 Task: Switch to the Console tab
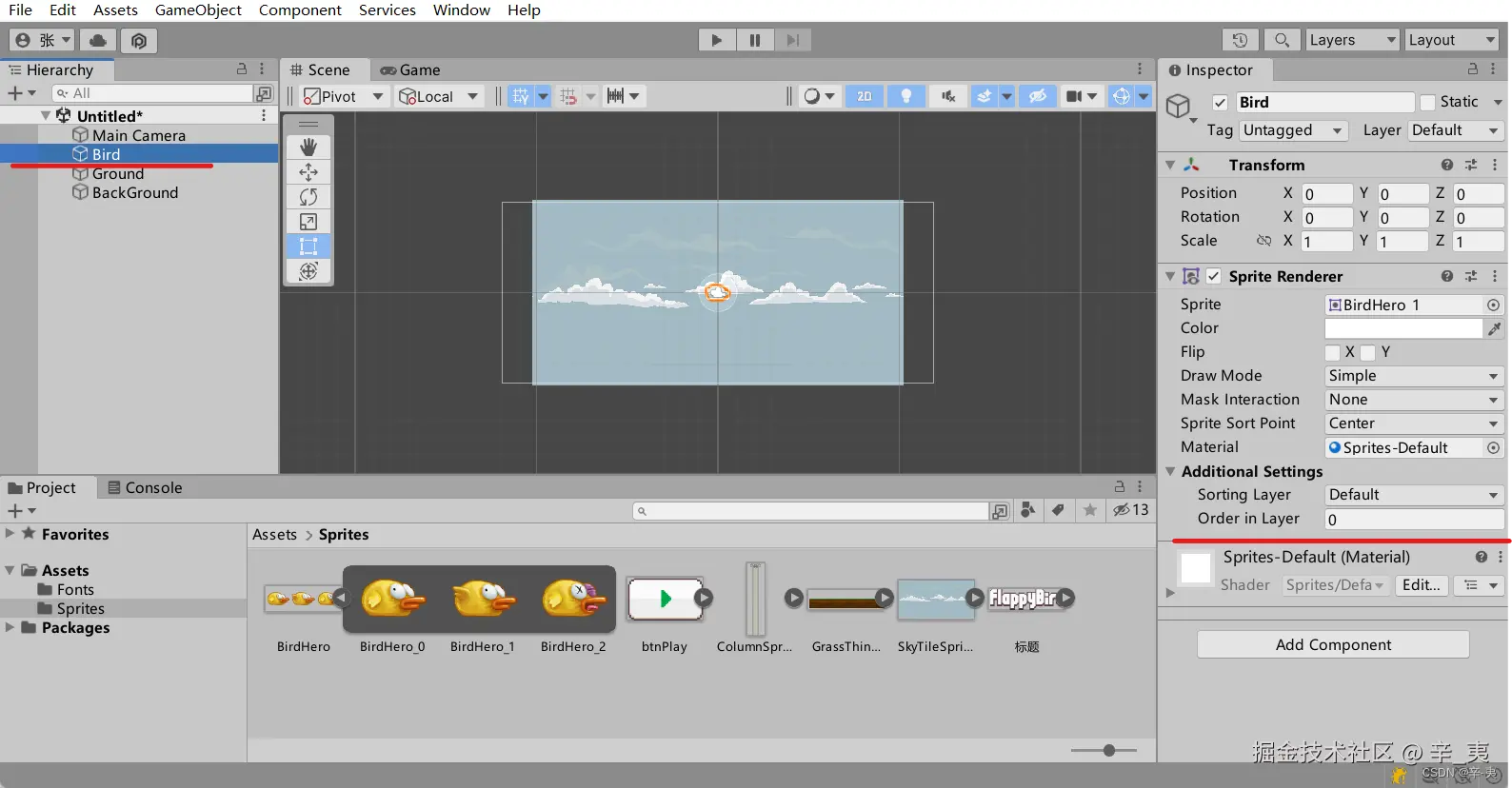click(x=145, y=488)
